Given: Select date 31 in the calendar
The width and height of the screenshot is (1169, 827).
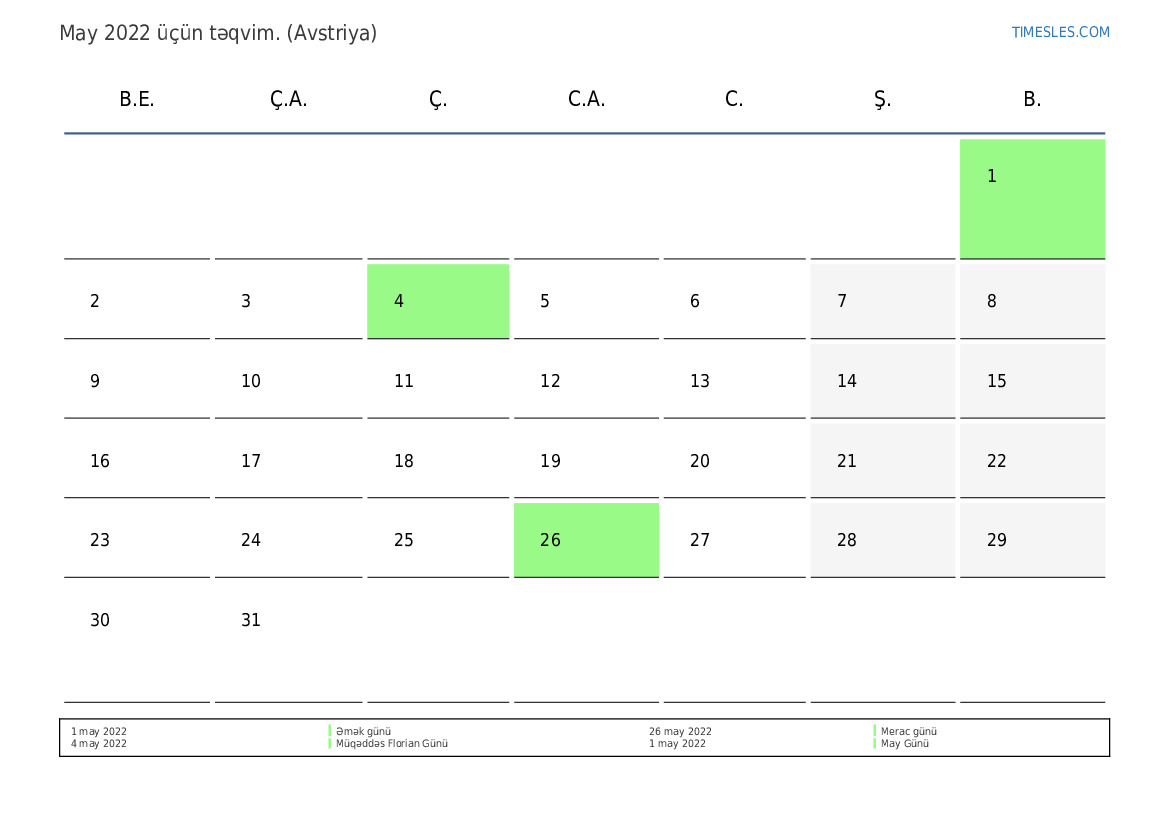Looking at the screenshot, I should coord(289,642).
